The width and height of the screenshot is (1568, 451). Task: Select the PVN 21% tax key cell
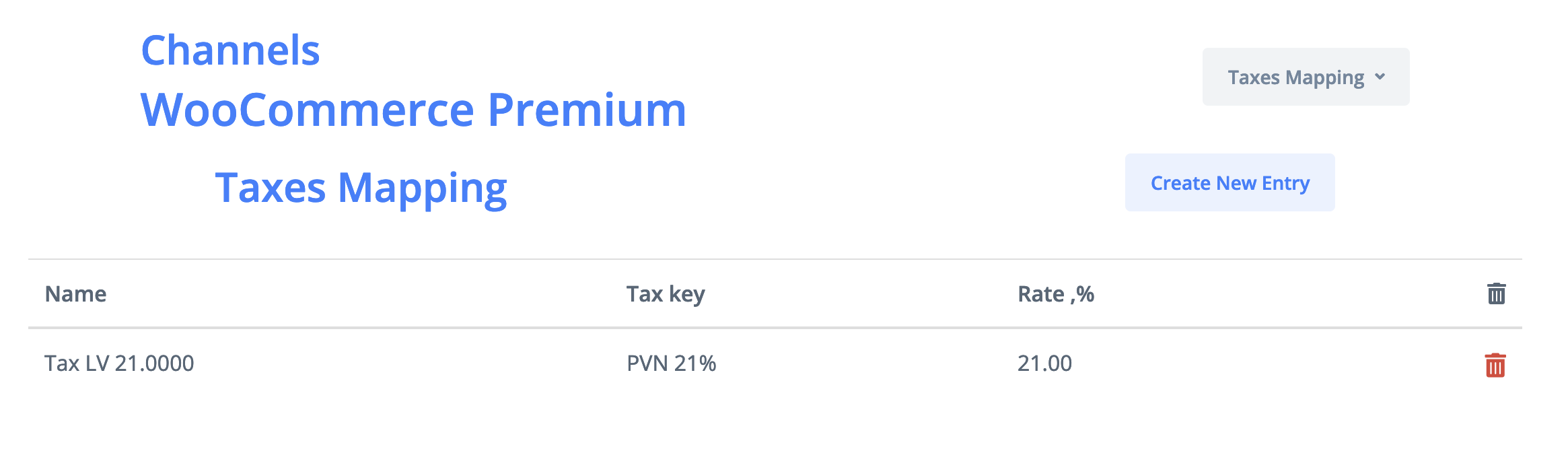pyautogui.click(x=671, y=363)
